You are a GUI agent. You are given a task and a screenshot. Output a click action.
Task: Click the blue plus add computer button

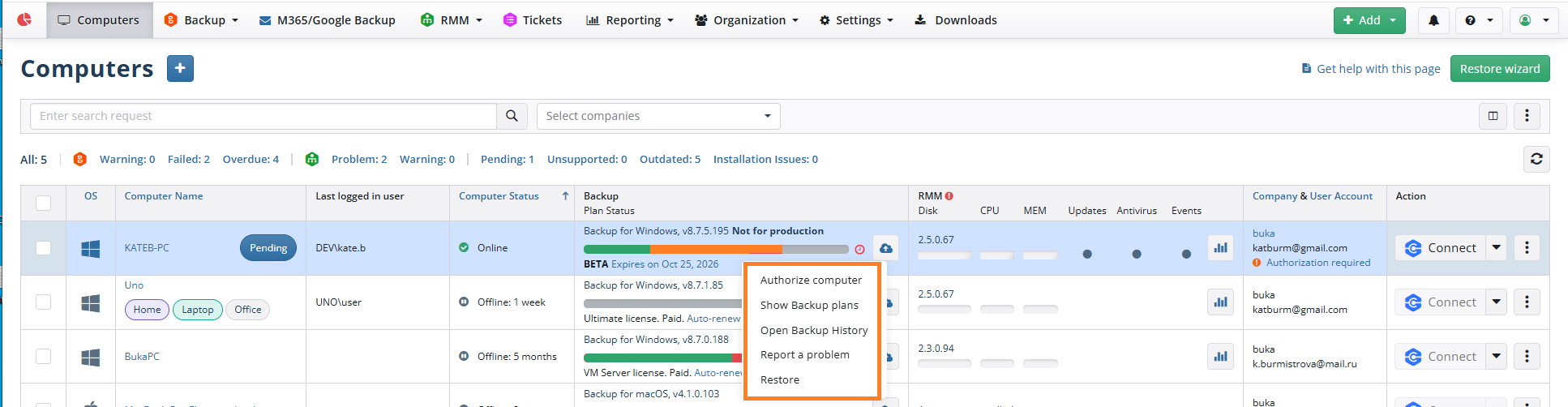180,69
